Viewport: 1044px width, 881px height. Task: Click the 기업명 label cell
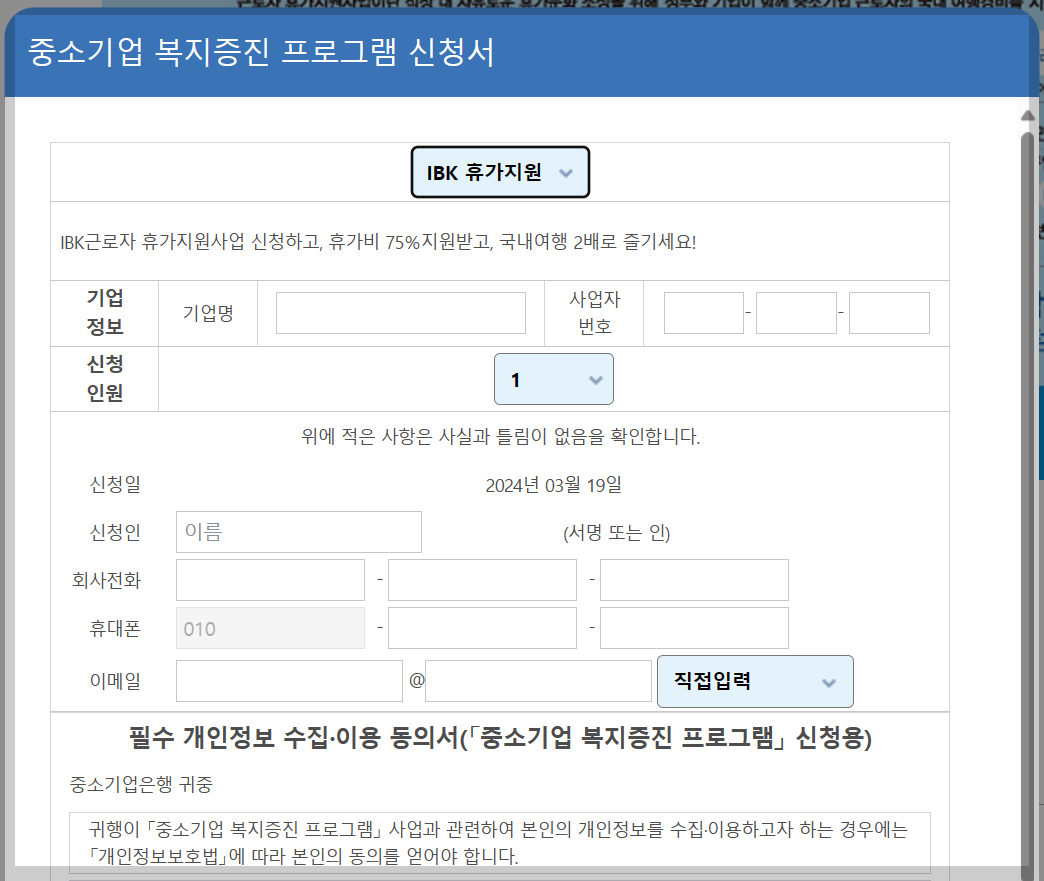point(208,313)
